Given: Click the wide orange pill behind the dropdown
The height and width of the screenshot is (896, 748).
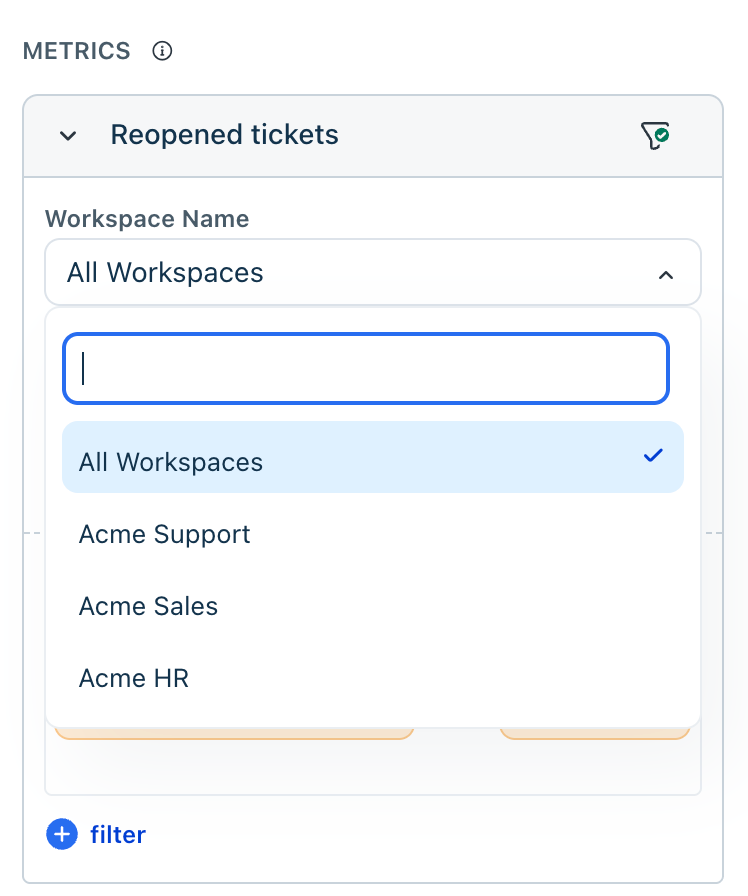Looking at the screenshot, I should click(x=234, y=734).
